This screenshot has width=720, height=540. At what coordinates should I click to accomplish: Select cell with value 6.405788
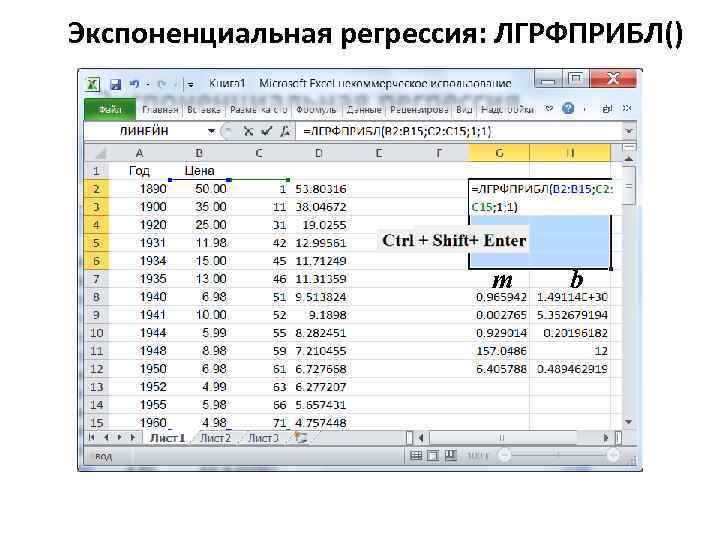click(499, 369)
